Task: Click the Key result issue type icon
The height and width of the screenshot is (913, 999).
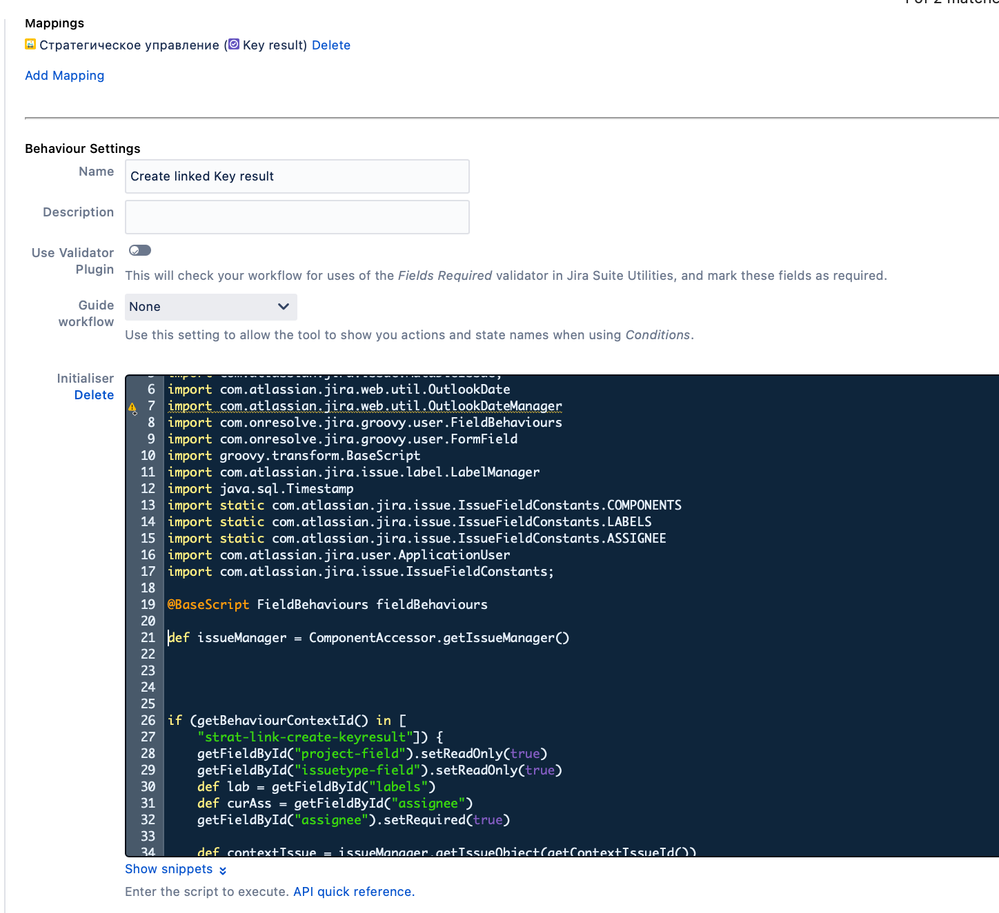Action: (232, 45)
